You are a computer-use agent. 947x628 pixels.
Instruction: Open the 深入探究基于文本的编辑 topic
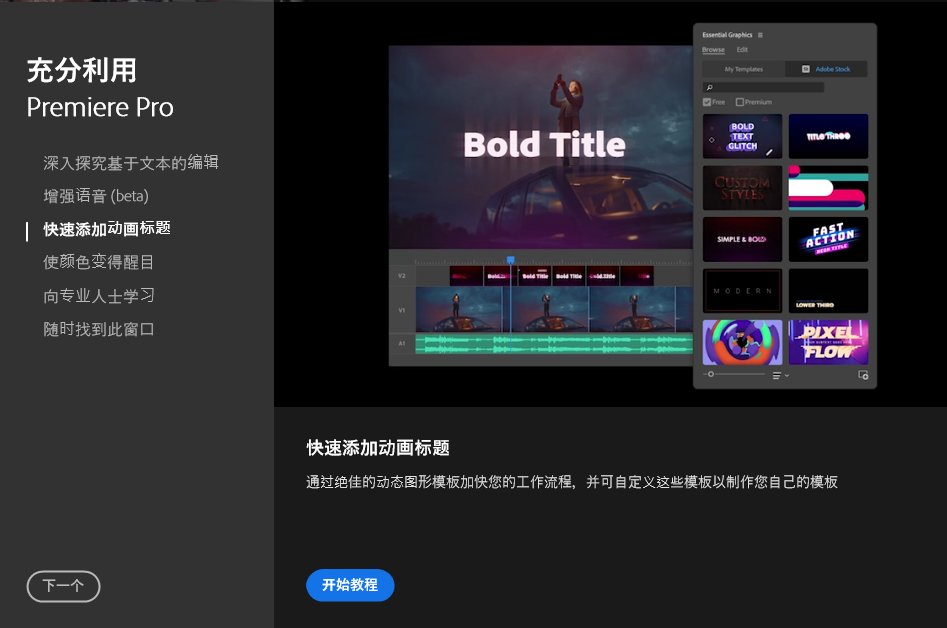pyautogui.click(x=130, y=162)
